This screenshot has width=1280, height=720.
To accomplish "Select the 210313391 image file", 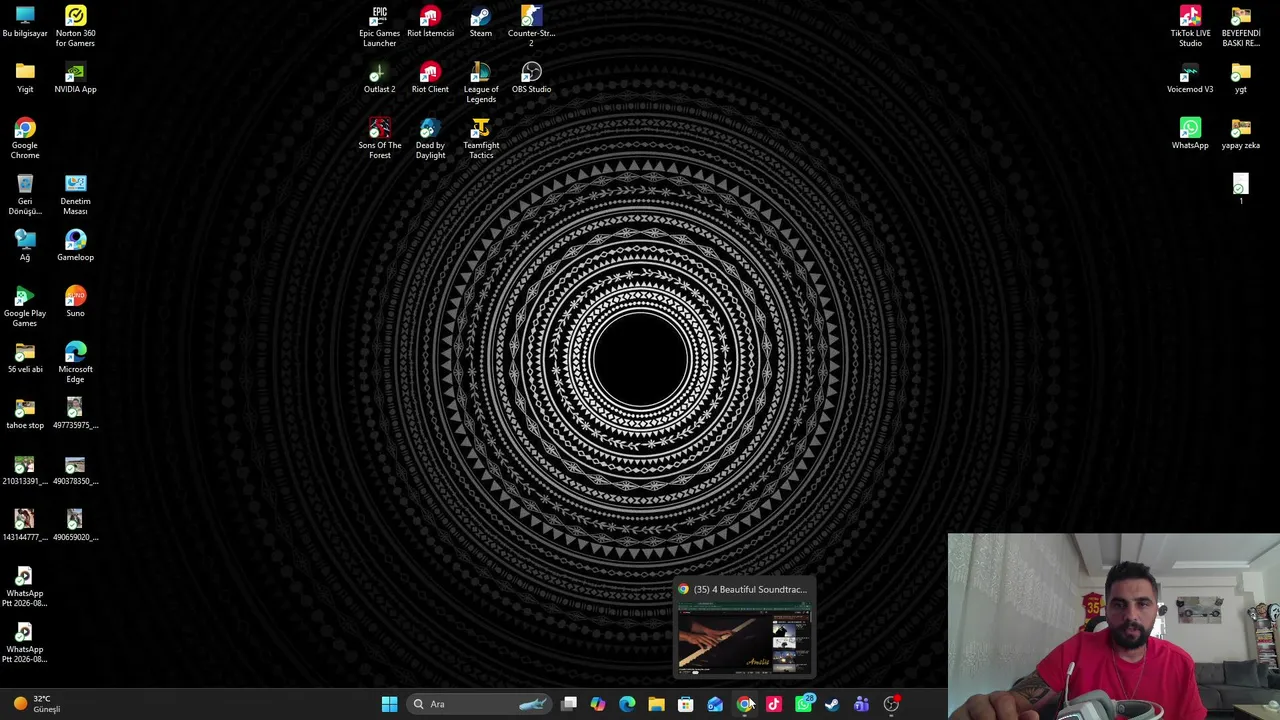I will (x=25, y=470).
